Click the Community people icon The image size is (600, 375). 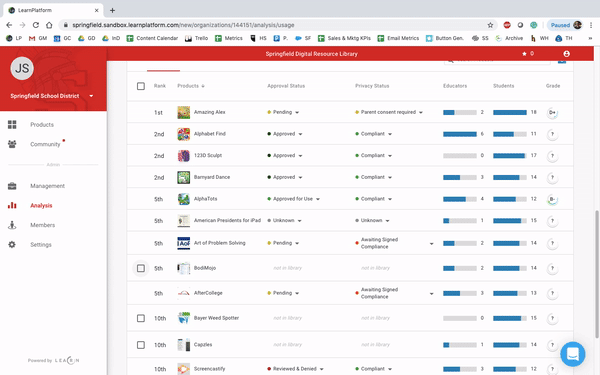click(x=12, y=144)
